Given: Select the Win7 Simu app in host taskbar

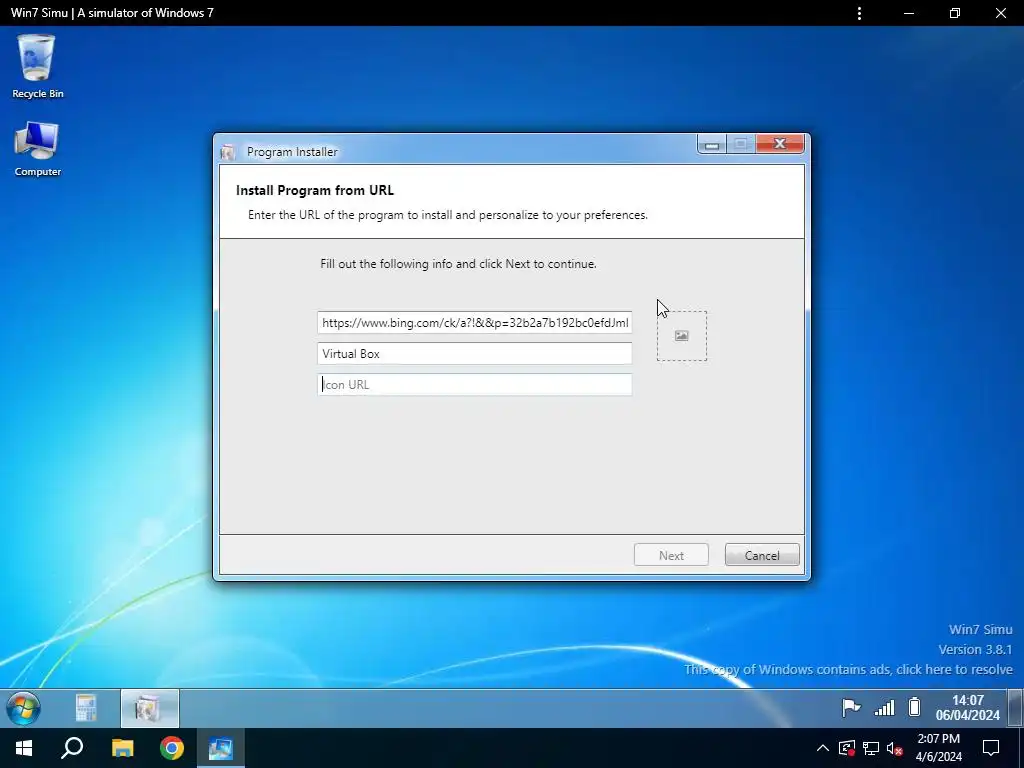Looking at the screenshot, I should 221,748.
